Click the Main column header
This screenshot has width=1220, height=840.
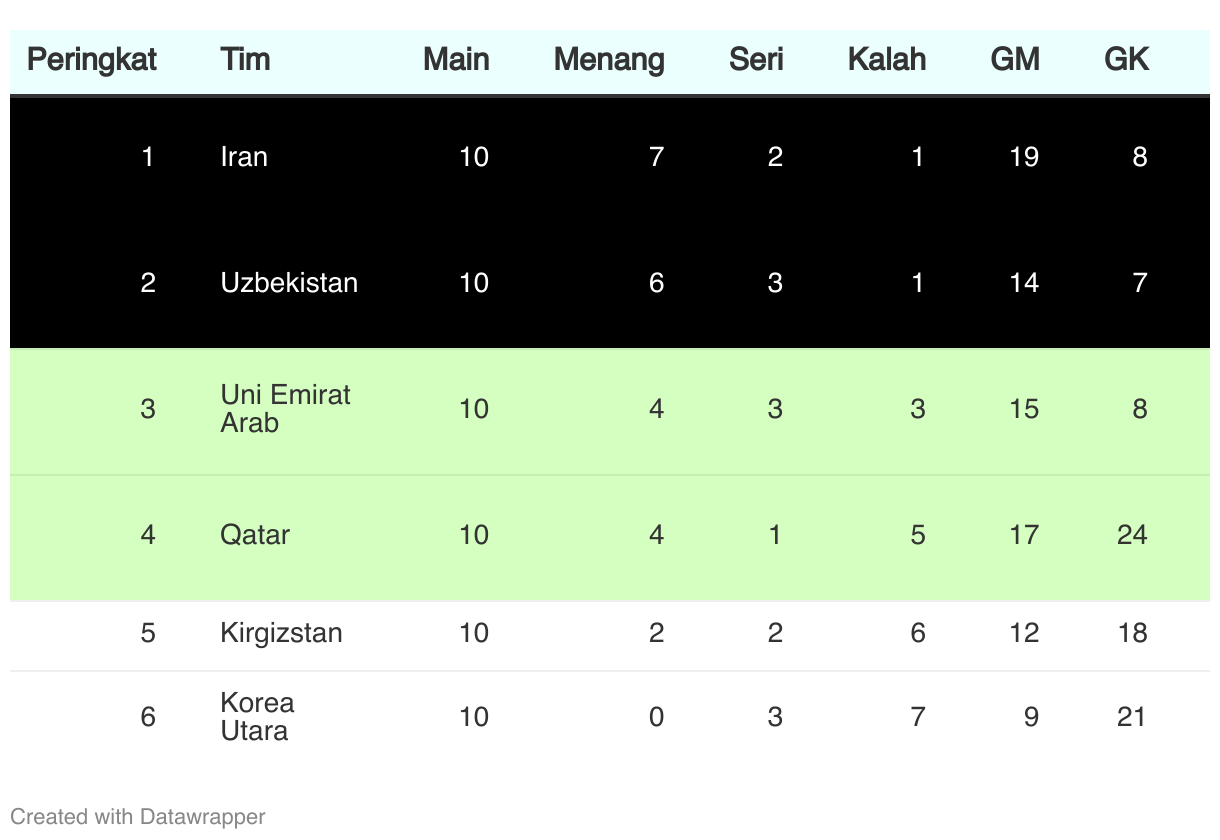pyautogui.click(x=456, y=60)
